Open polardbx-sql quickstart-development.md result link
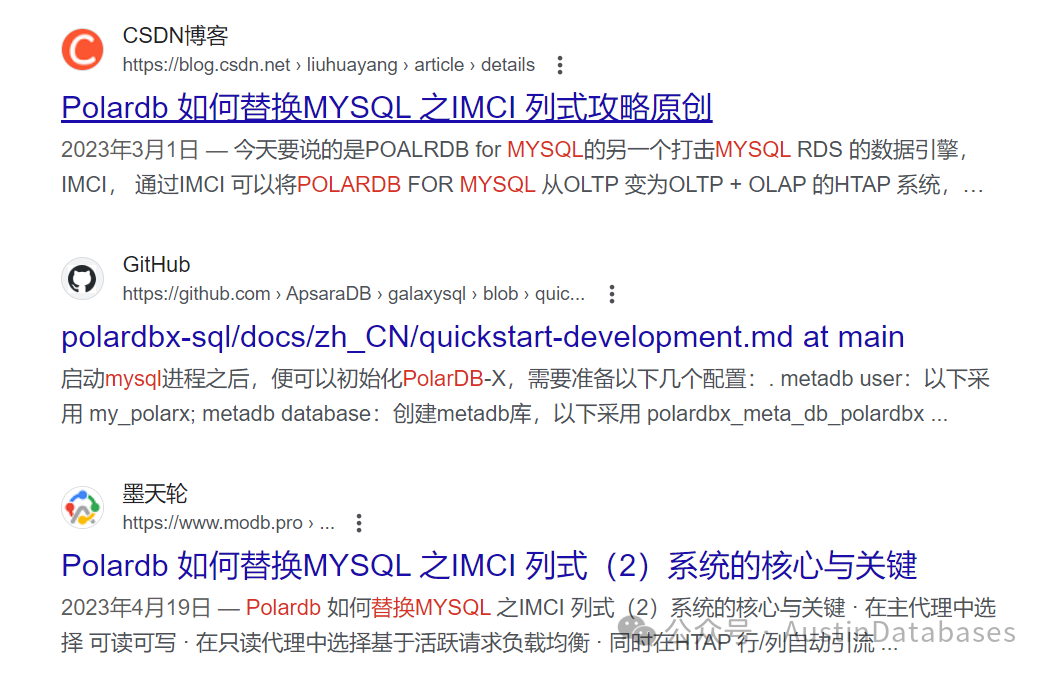 point(482,337)
